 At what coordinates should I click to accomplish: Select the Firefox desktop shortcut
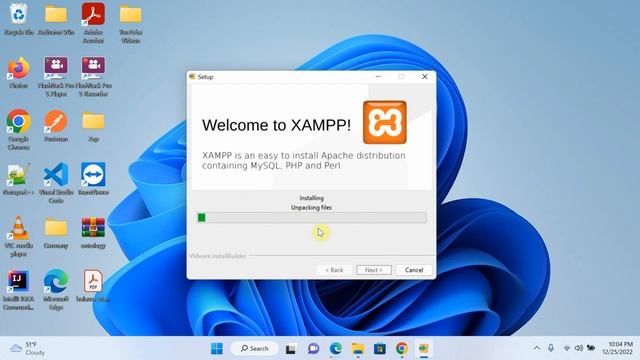(19, 73)
